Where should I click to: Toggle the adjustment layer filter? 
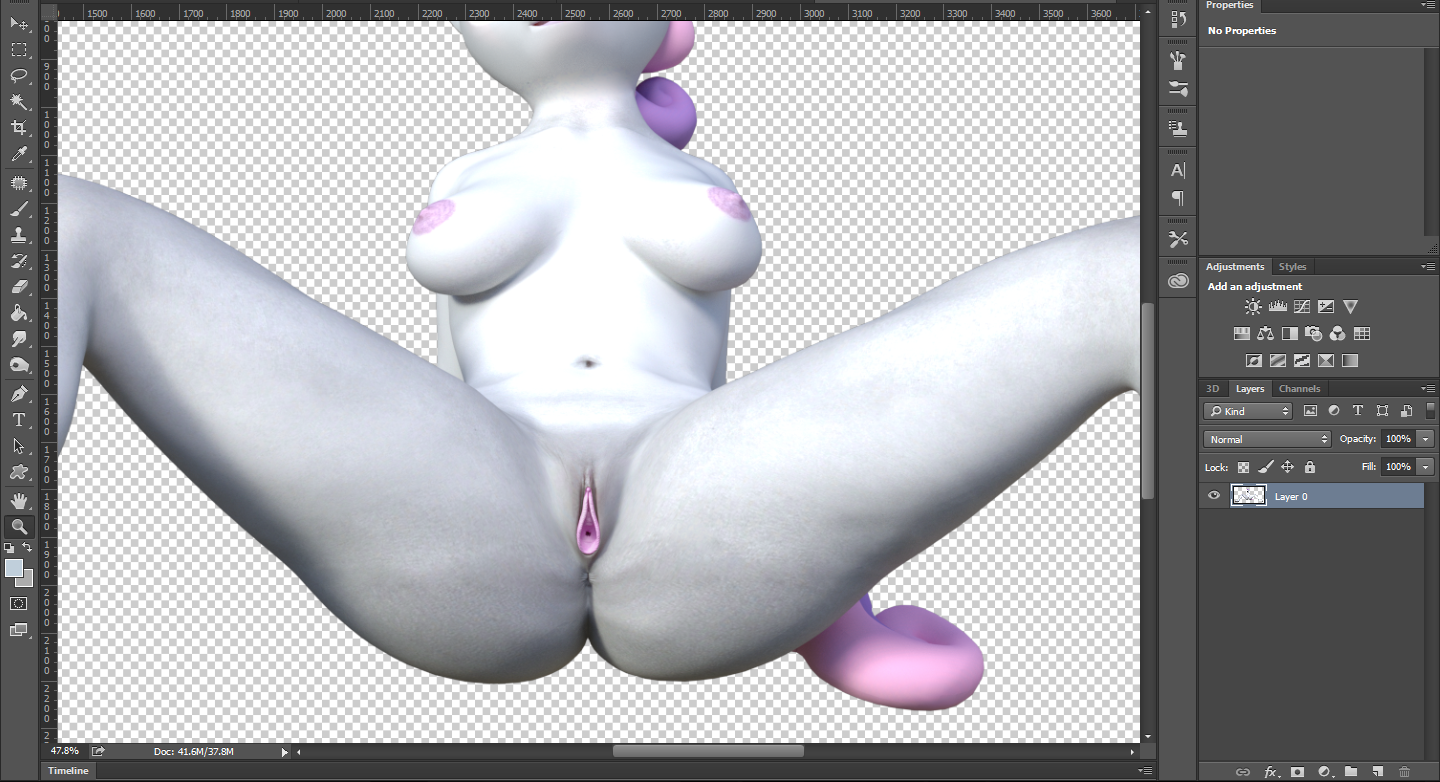click(x=1334, y=411)
